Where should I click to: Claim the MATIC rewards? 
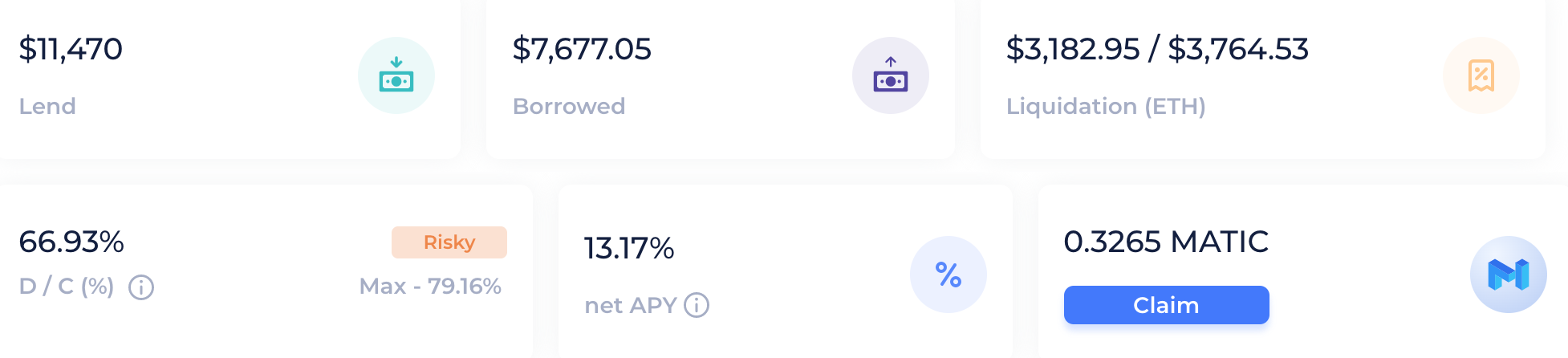1167,305
